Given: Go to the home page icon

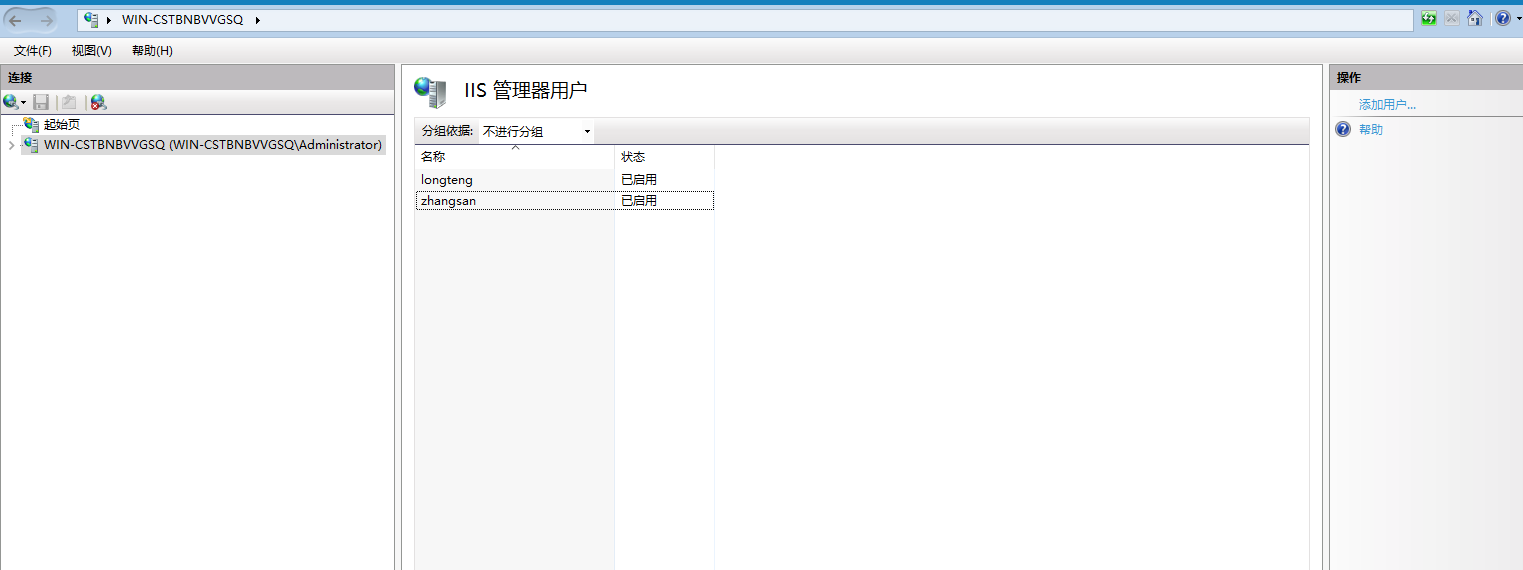Looking at the screenshot, I should pyautogui.click(x=1474, y=18).
